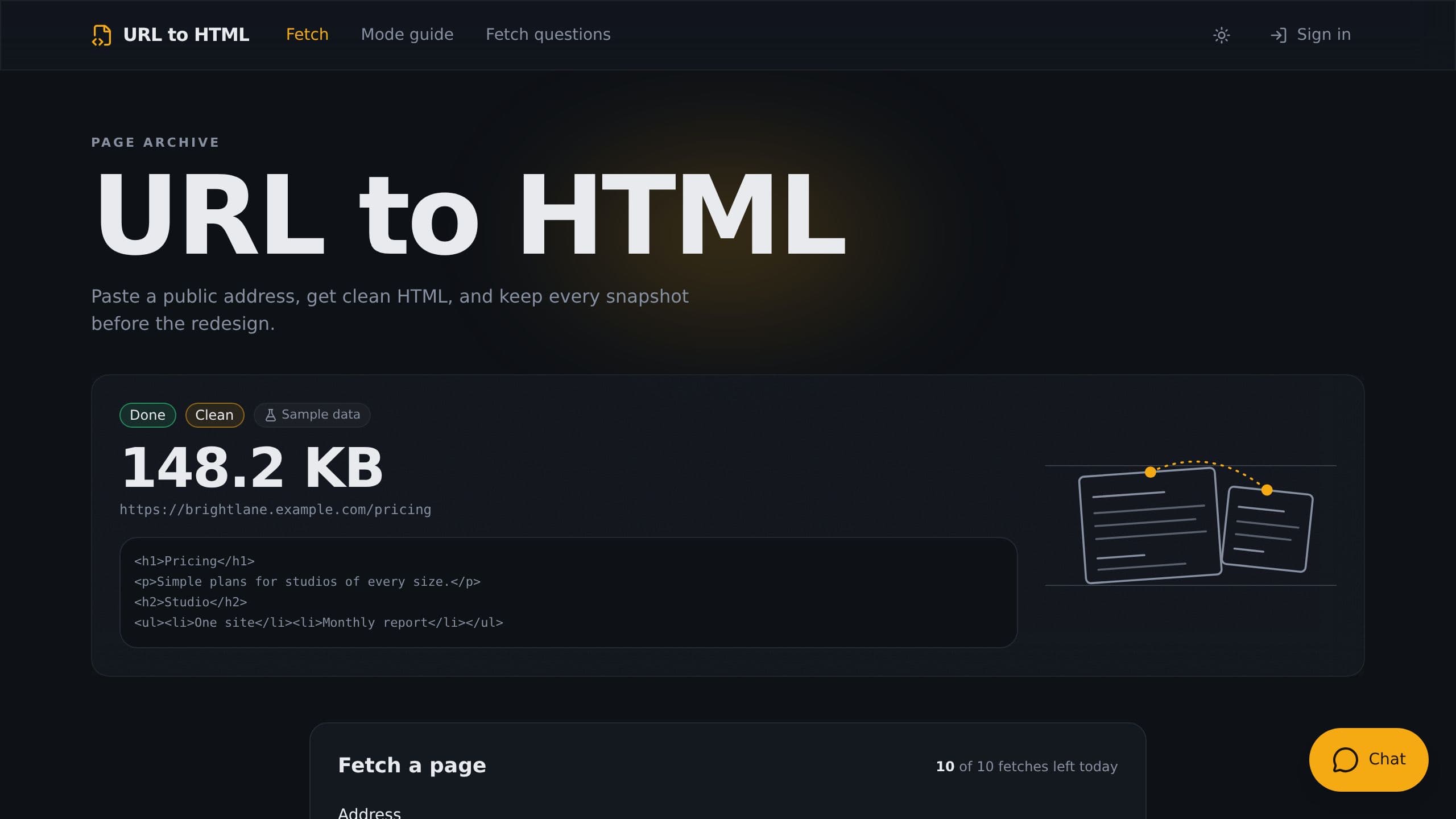
Task: Select the brightlane.example.com/pricing URL text
Action: click(x=275, y=510)
